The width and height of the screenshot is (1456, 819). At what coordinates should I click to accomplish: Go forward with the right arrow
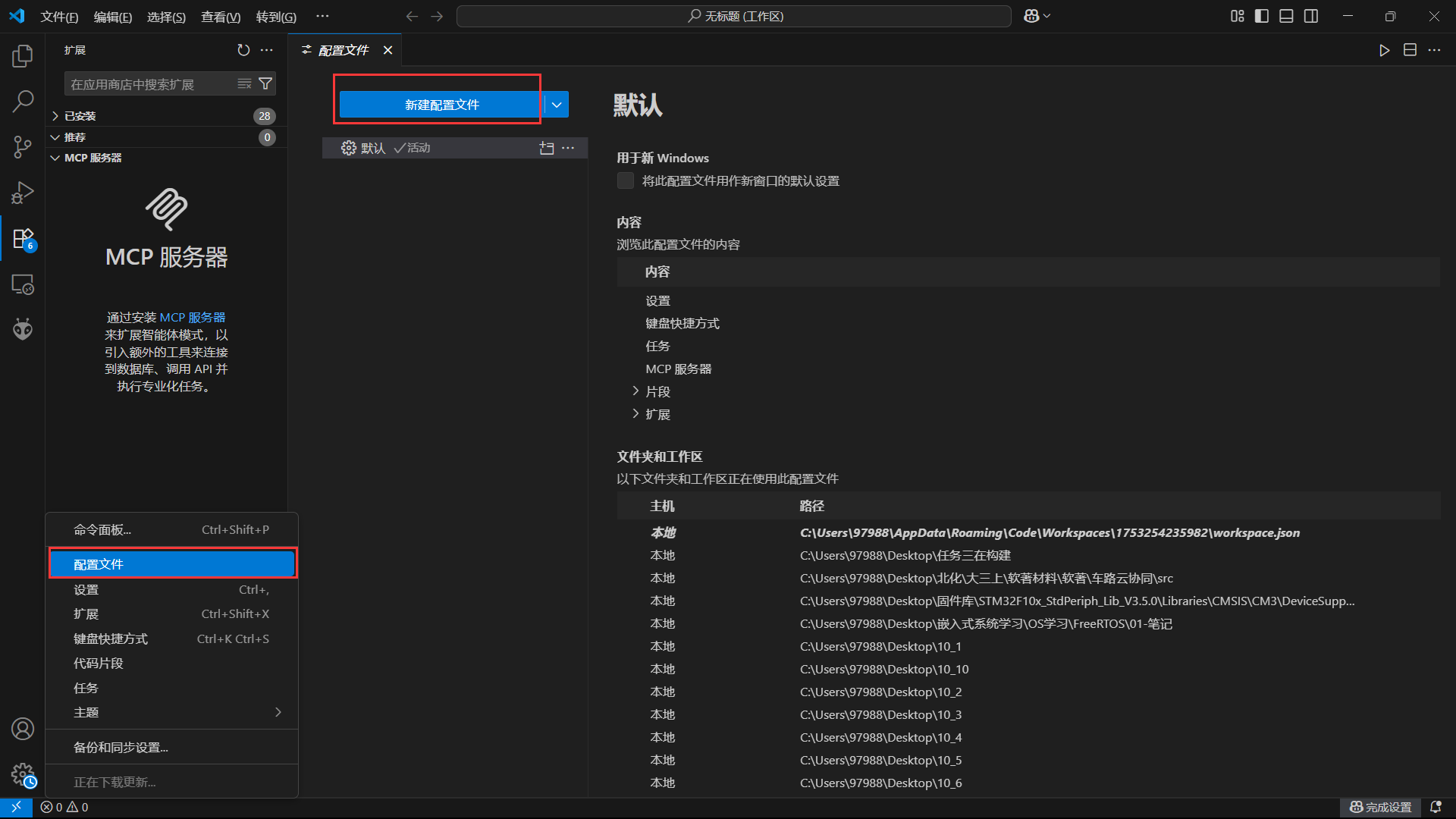(x=437, y=16)
